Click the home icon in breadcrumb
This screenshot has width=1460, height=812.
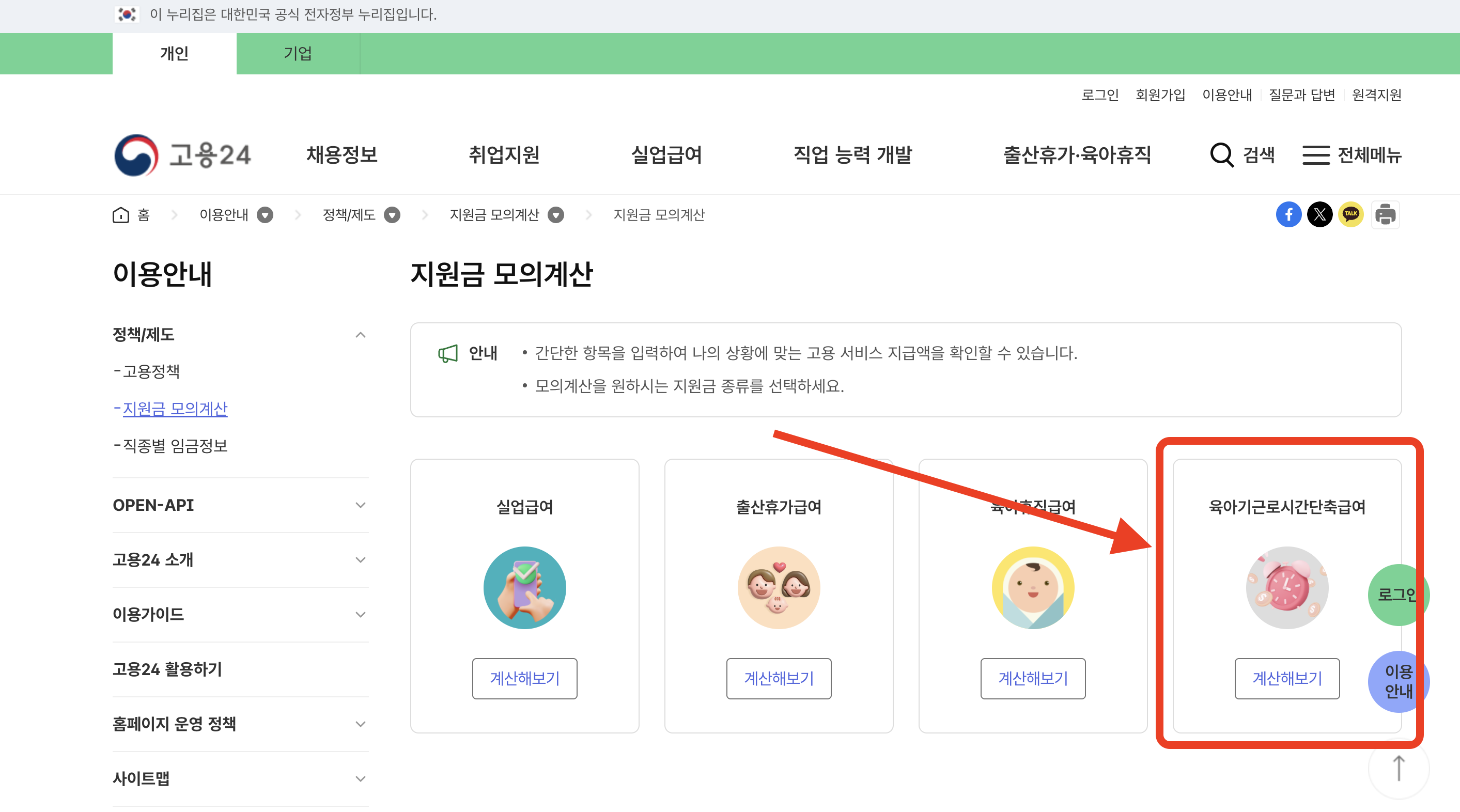121,215
